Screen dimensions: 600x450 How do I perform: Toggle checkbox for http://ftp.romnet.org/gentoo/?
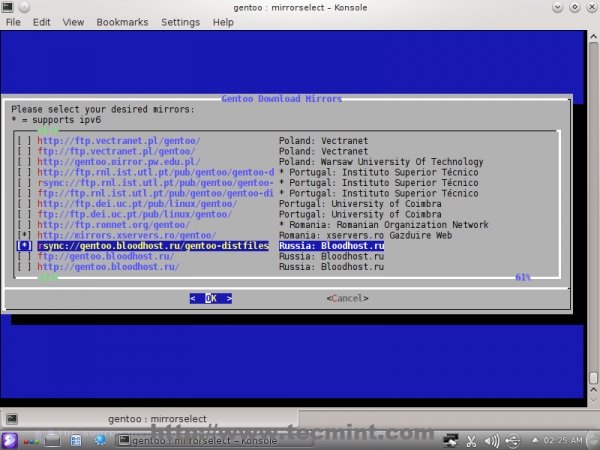[24, 225]
